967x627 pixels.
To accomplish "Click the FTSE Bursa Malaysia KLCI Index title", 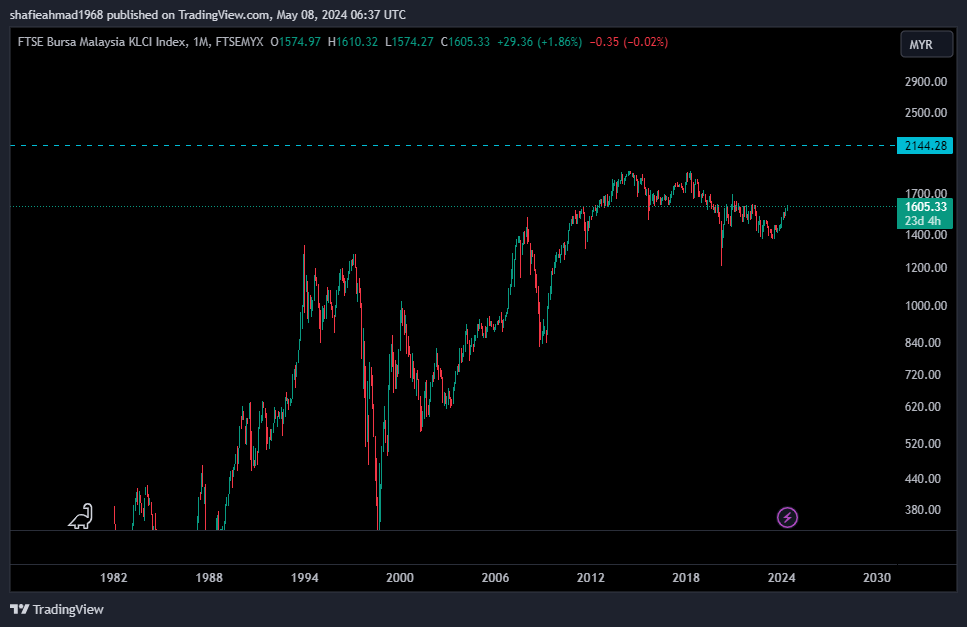I will [102, 42].
